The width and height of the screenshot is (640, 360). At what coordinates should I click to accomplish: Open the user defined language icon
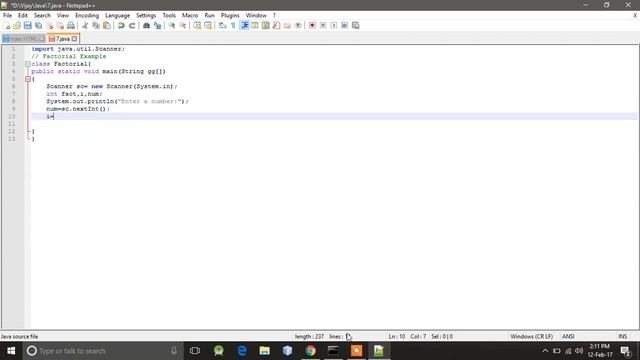255,25
